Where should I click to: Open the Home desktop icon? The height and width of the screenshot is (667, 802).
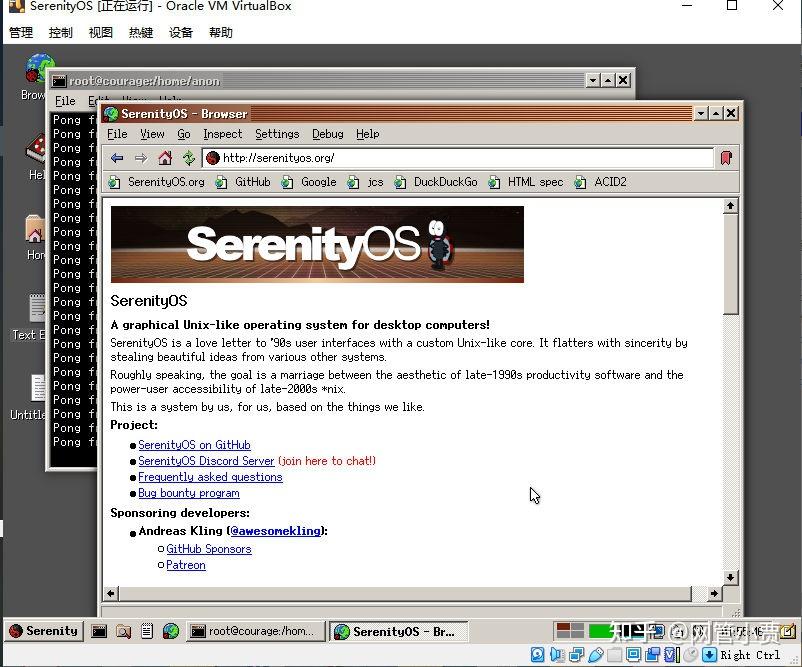click(35, 237)
